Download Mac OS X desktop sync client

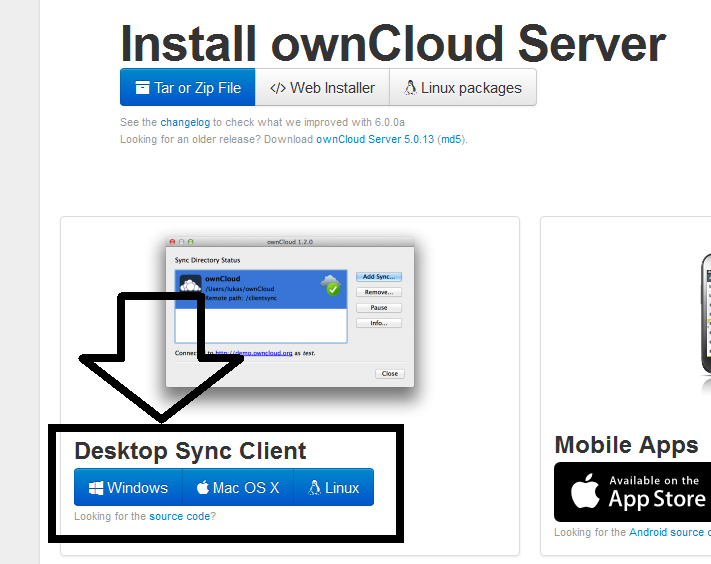[238, 487]
